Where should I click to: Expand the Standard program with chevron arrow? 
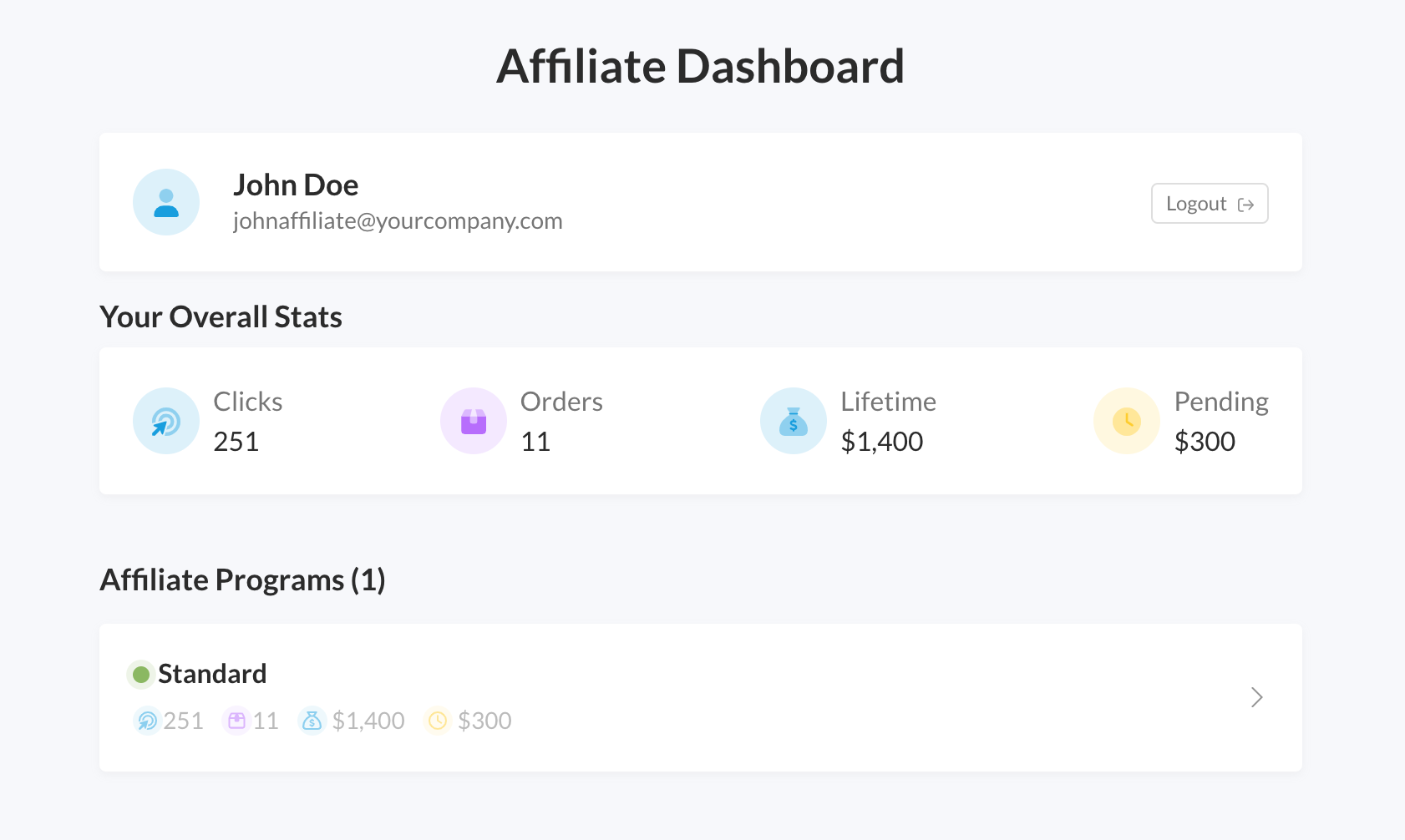[x=1256, y=697]
